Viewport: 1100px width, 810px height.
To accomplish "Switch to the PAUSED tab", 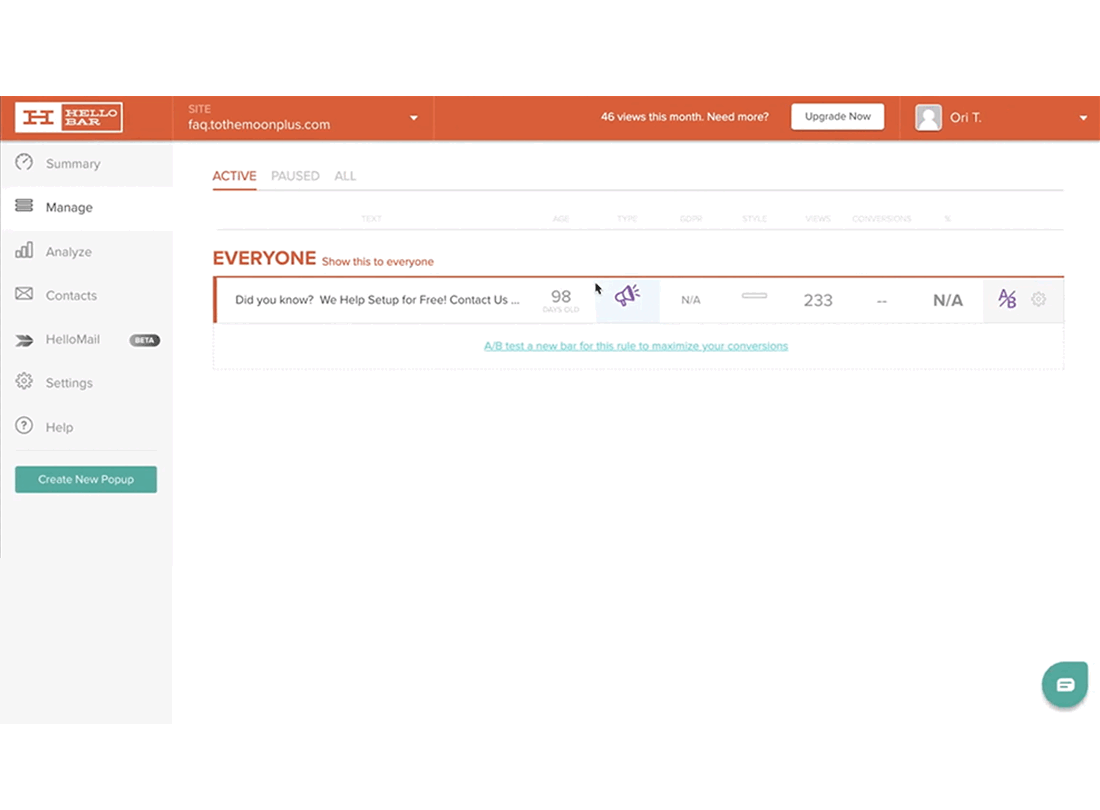I will point(295,176).
